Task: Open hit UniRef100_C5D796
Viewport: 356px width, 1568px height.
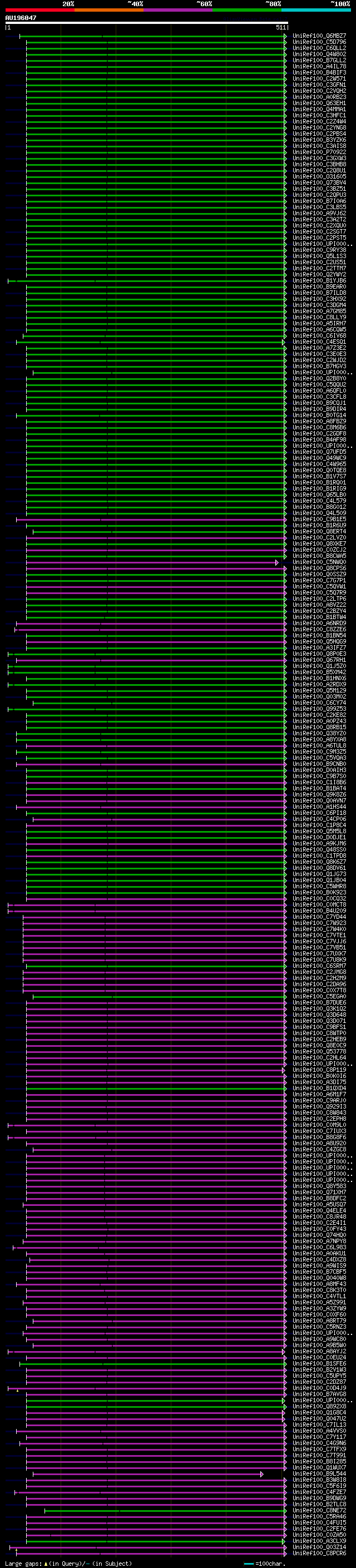Action: click(319, 42)
